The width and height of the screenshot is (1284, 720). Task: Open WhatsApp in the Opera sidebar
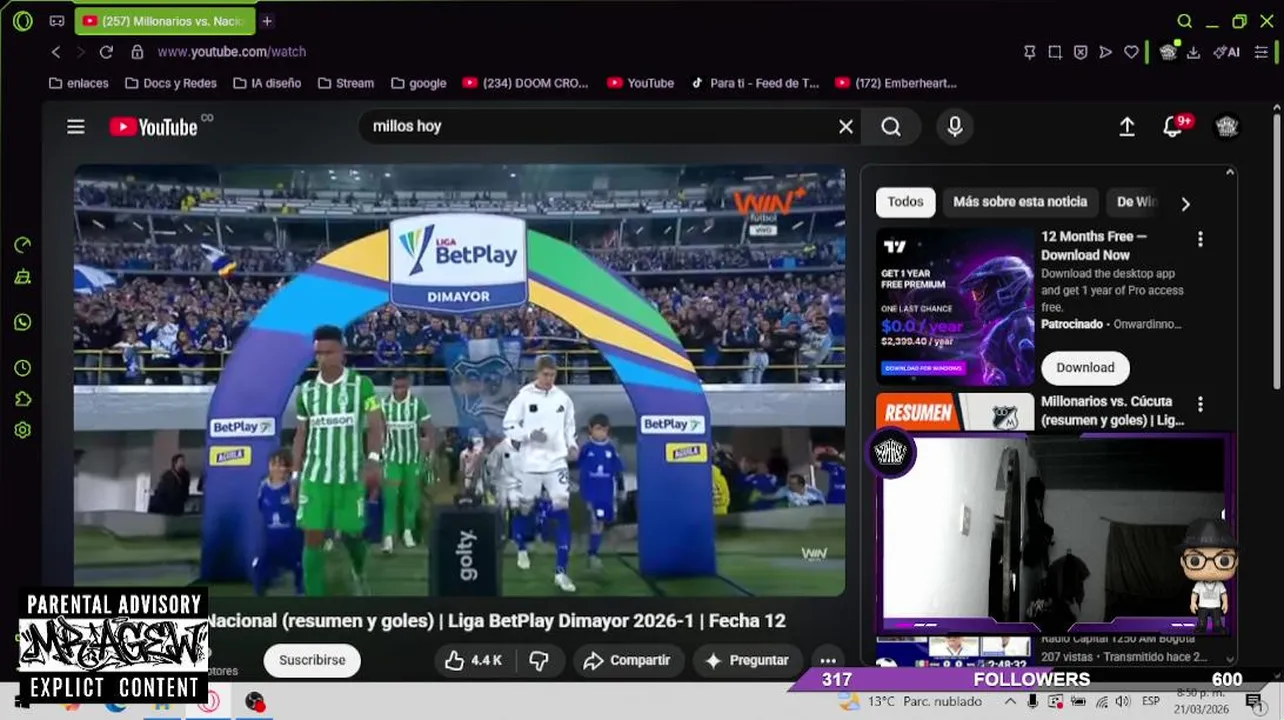tap(23, 322)
